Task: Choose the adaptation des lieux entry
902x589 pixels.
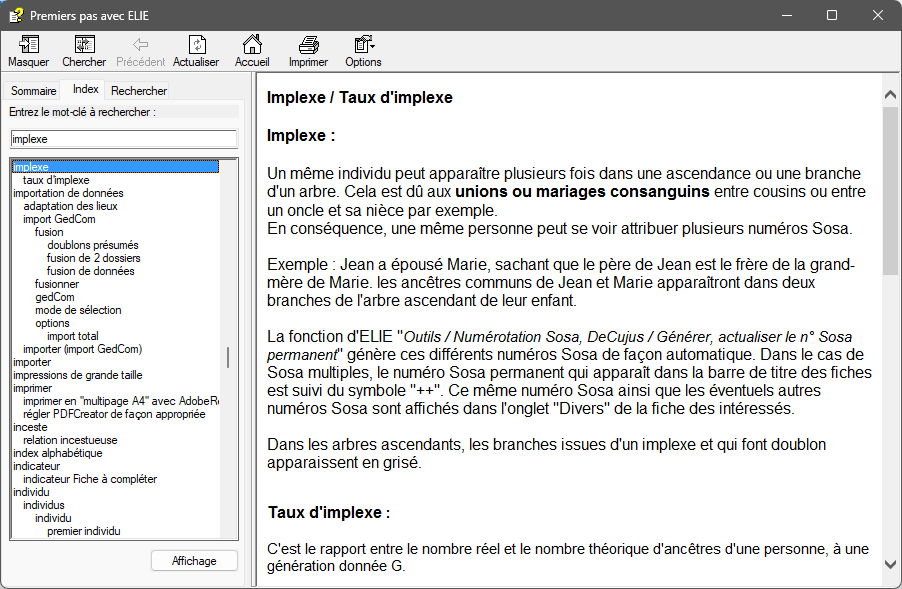Action: pos(70,206)
